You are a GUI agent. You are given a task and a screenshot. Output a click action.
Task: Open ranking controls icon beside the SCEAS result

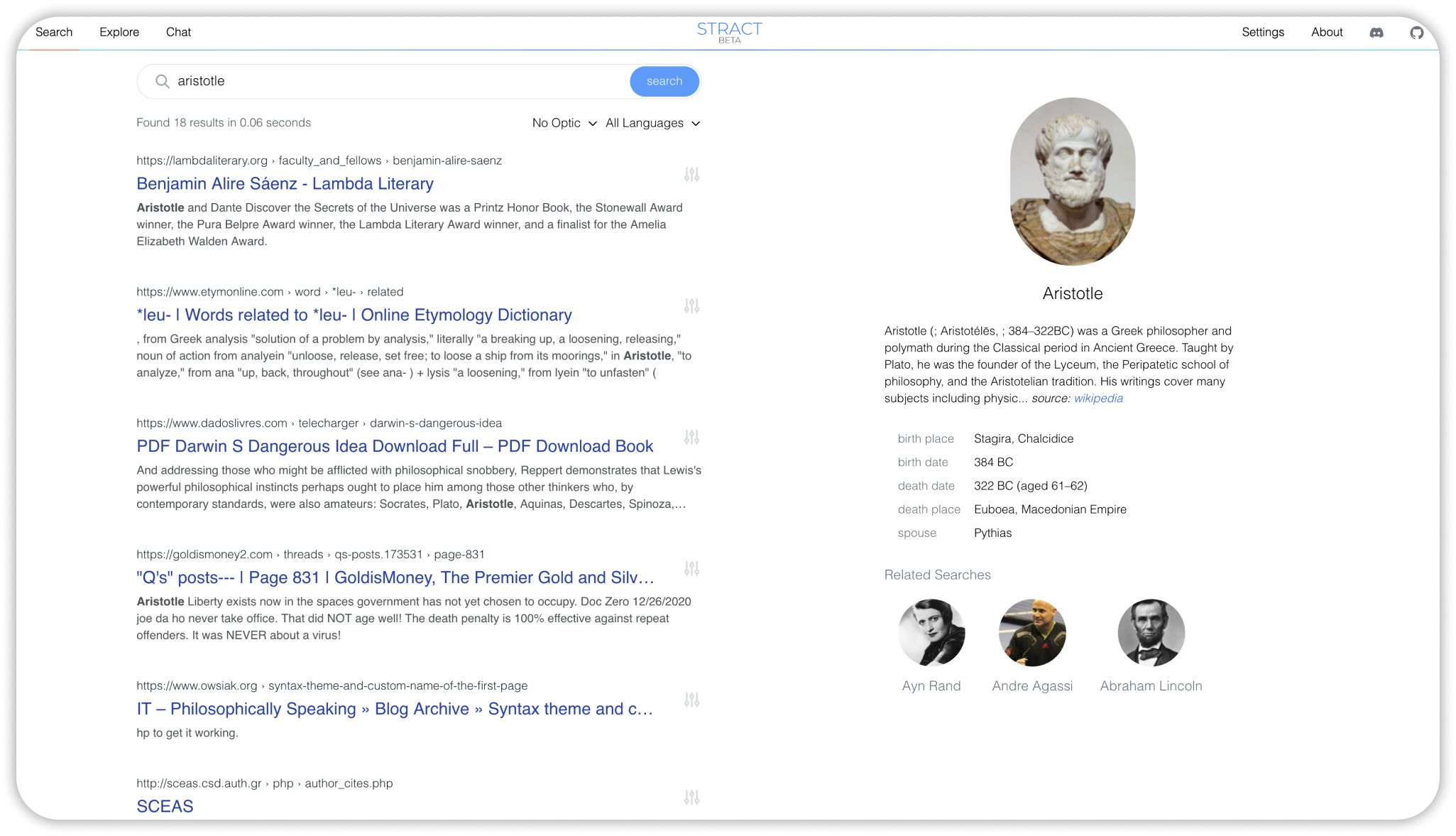click(692, 797)
